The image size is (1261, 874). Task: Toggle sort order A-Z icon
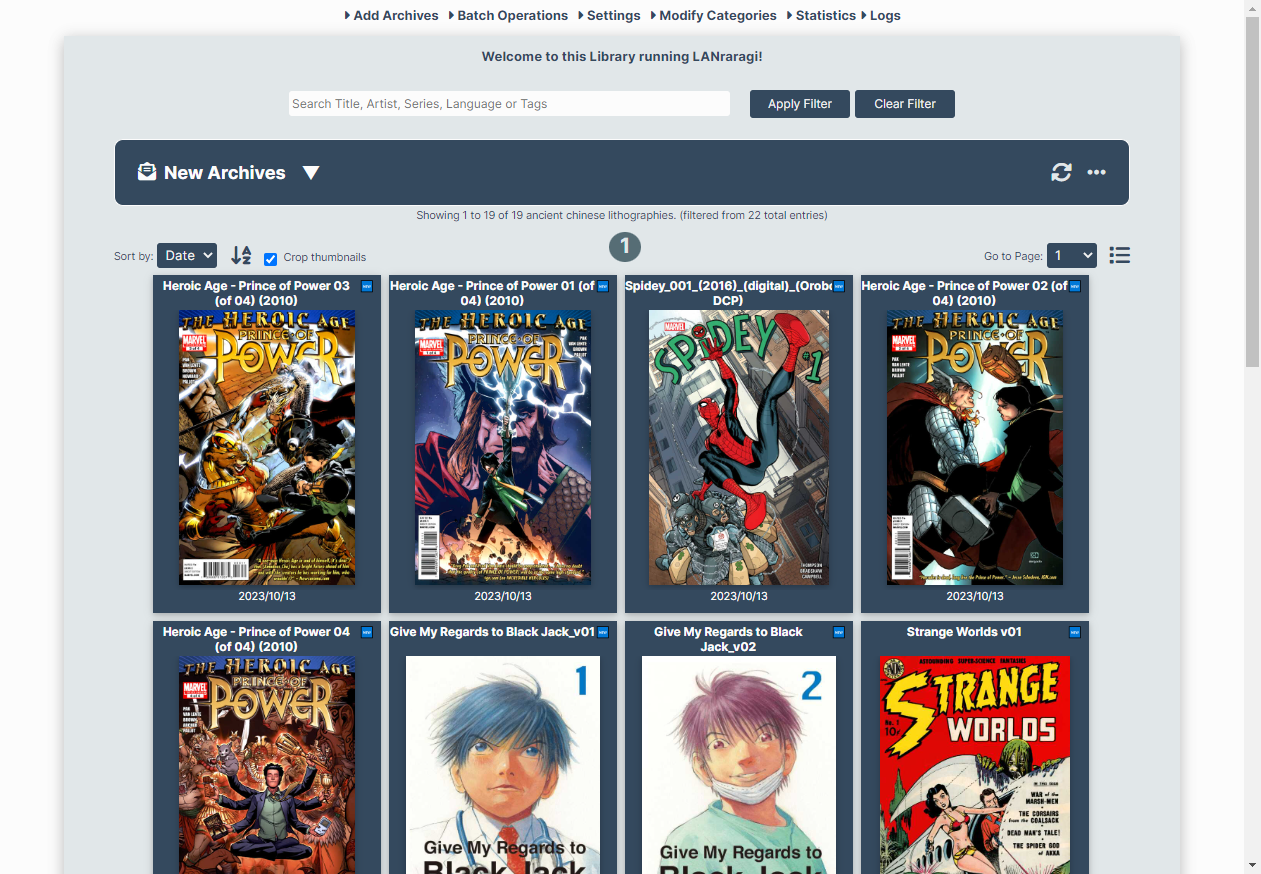[241, 255]
